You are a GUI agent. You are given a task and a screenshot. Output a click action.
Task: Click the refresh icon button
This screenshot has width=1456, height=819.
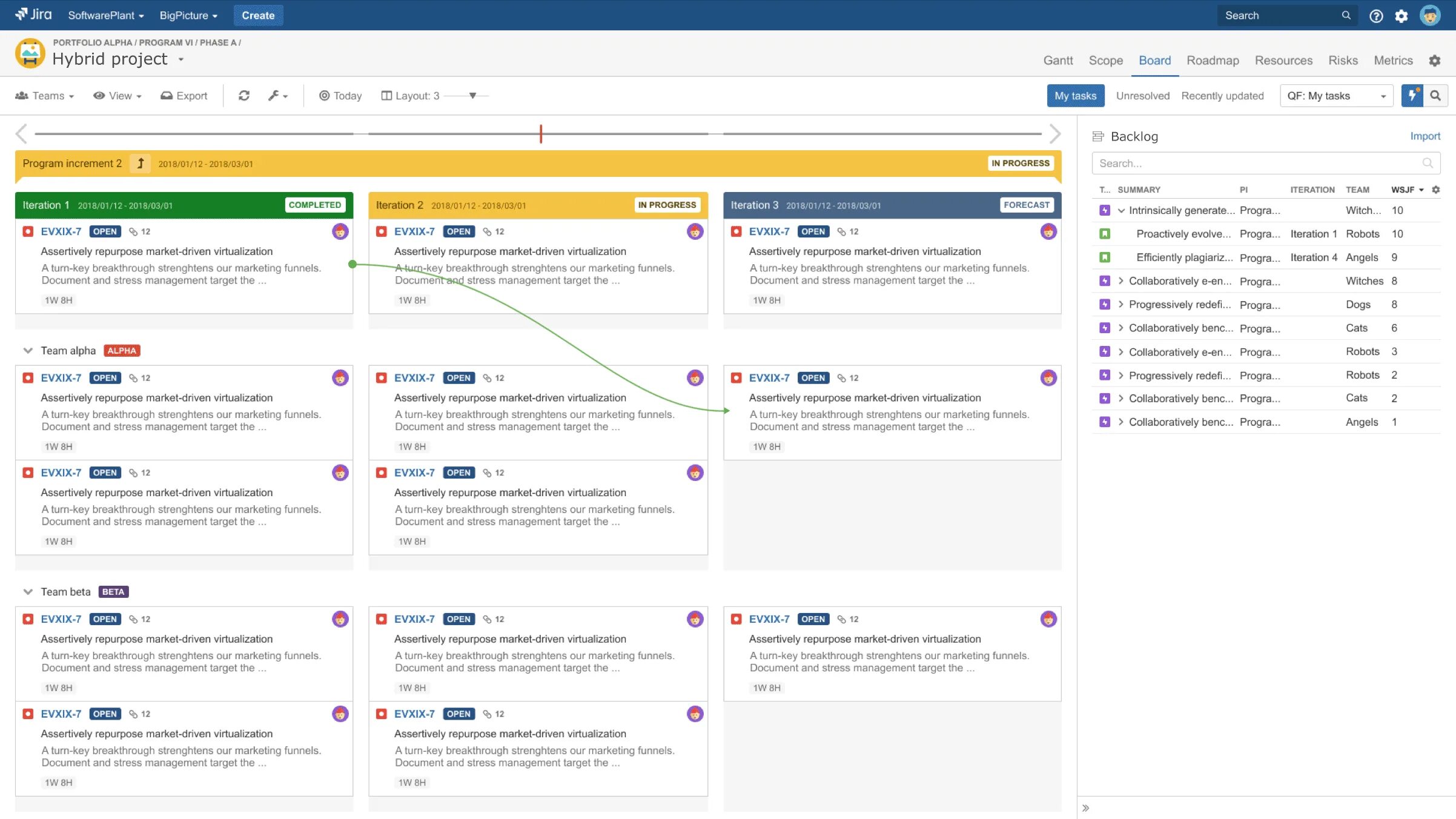(243, 95)
